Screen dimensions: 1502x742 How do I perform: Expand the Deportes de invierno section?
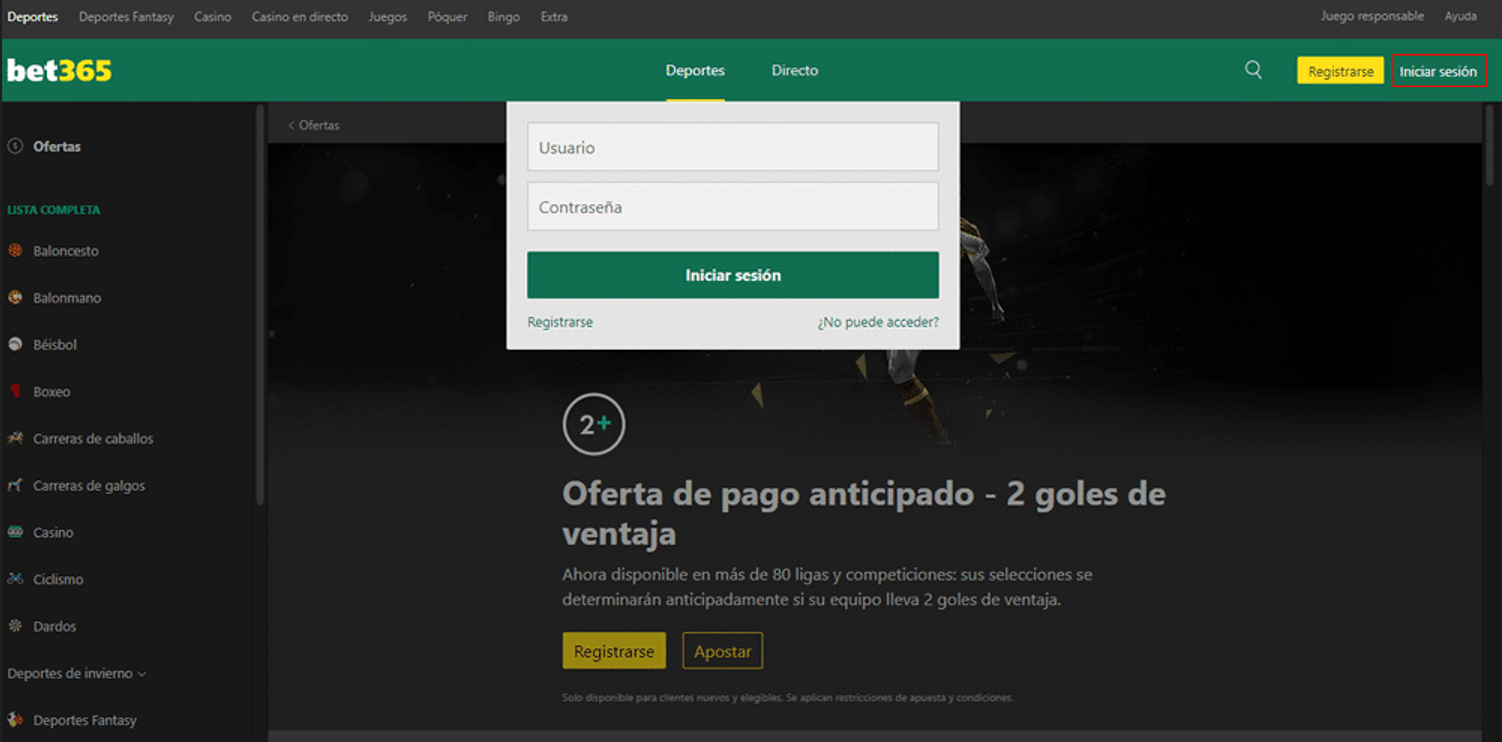[x=77, y=673]
